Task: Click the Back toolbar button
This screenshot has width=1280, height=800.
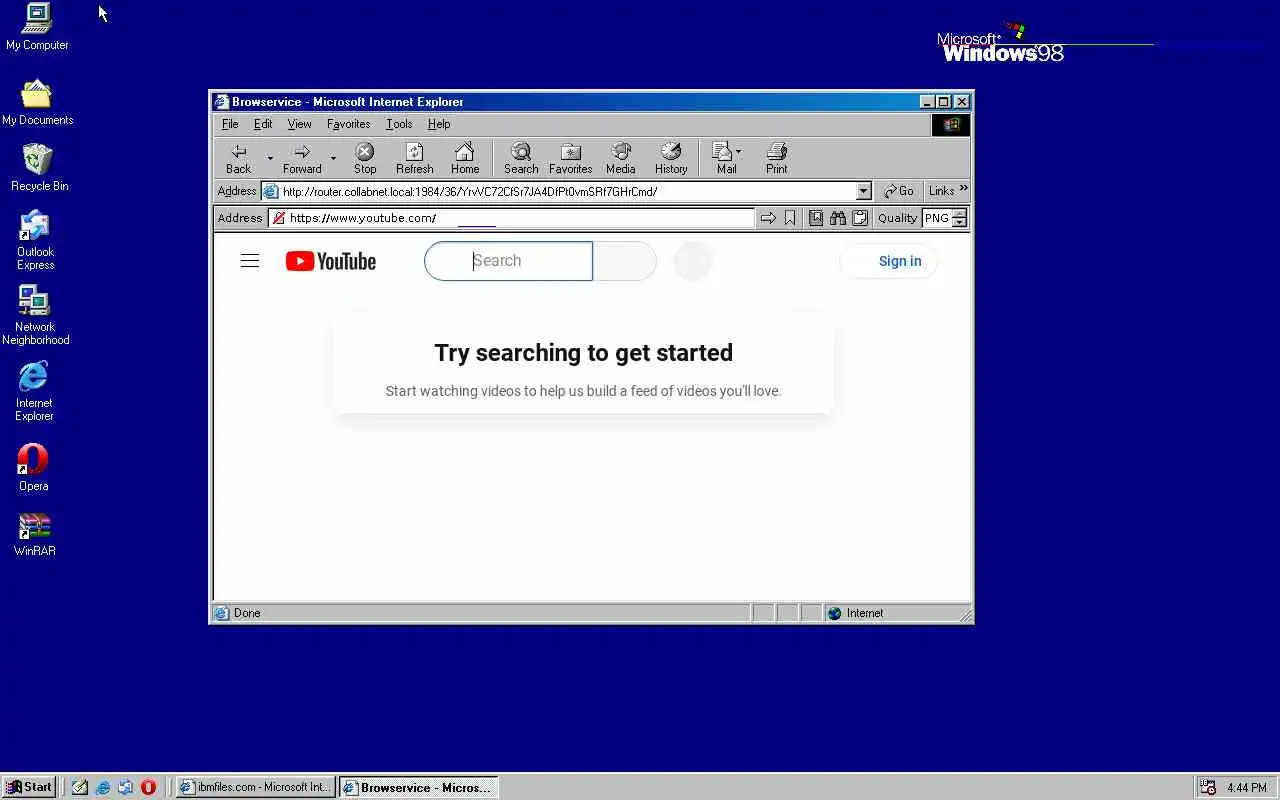Action: [239, 158]
